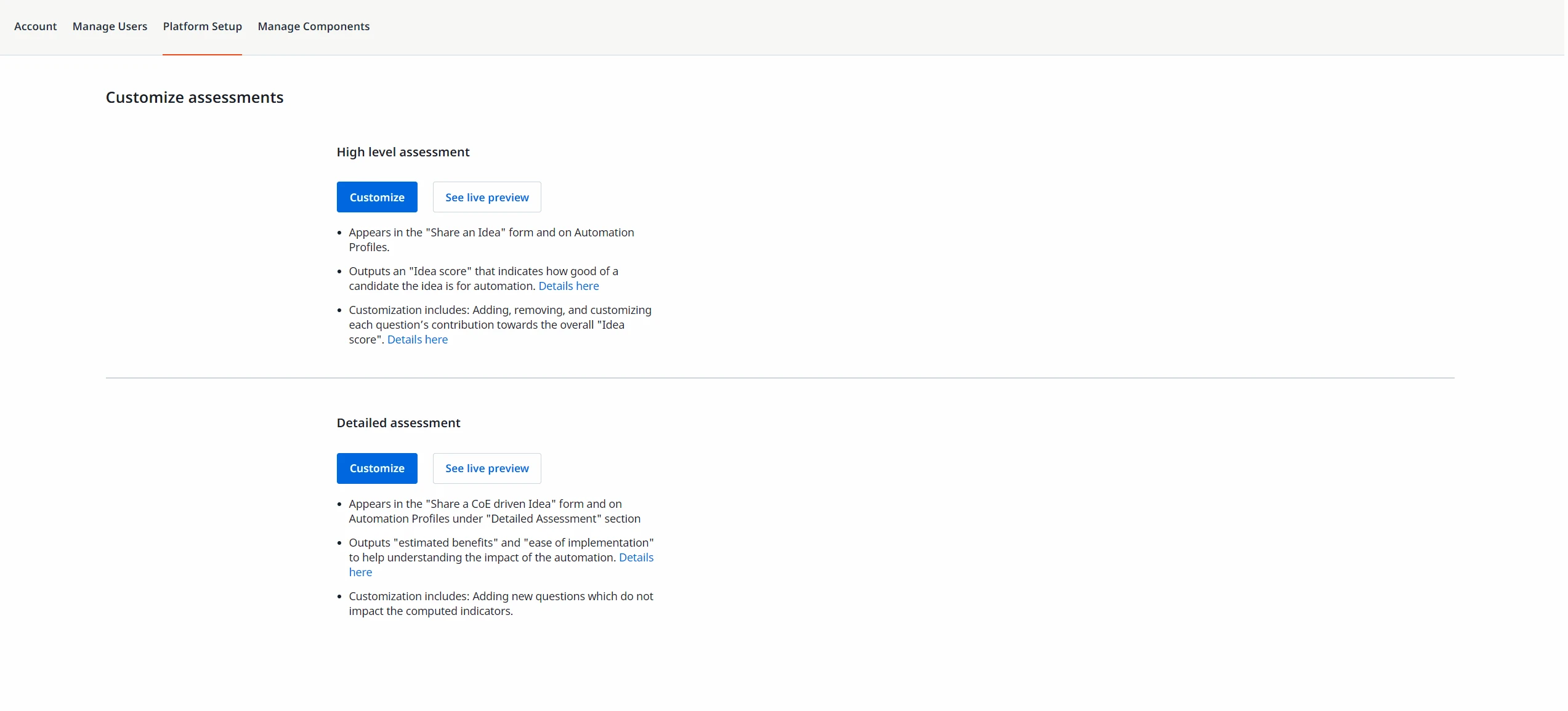Select the Platform Setup tab

(202, 26)
